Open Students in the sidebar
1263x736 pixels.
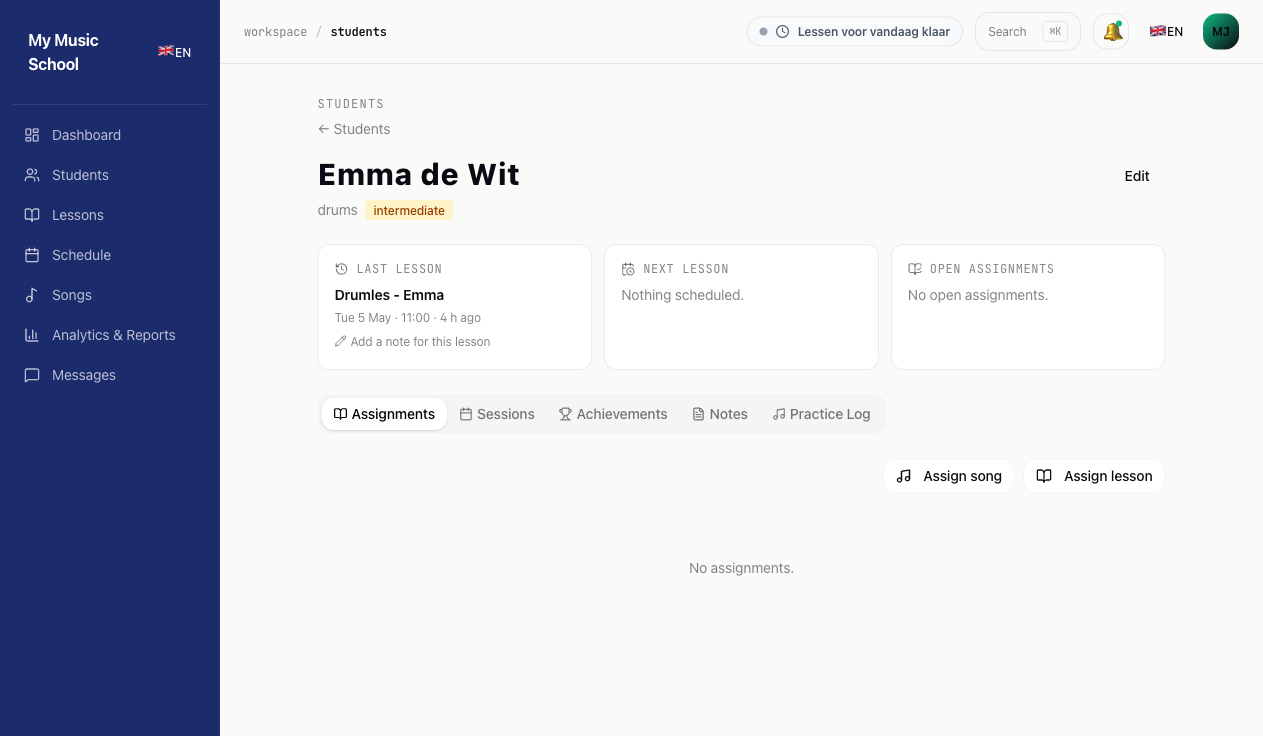[110, 175]
